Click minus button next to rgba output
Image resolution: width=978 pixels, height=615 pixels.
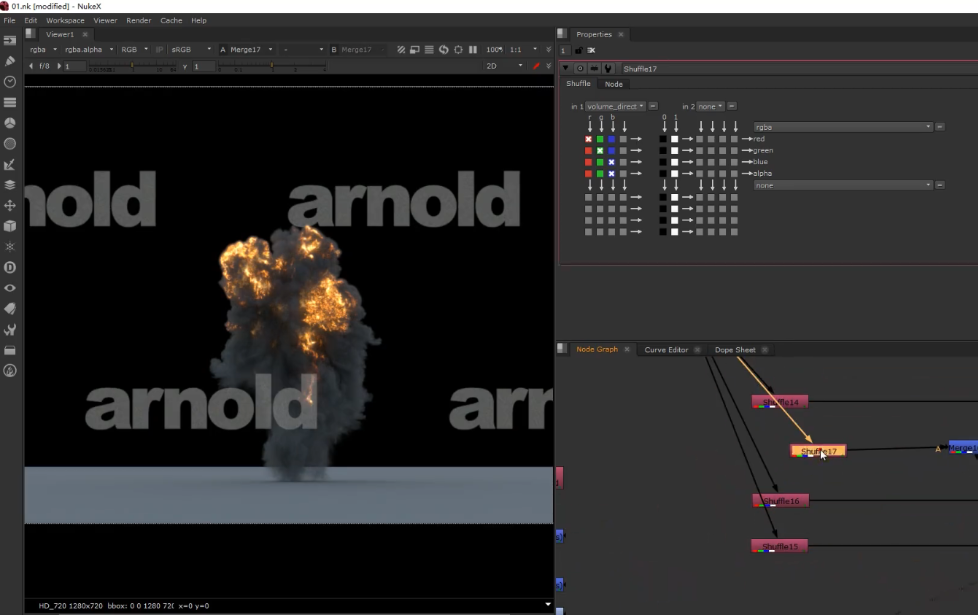point(940,127)
